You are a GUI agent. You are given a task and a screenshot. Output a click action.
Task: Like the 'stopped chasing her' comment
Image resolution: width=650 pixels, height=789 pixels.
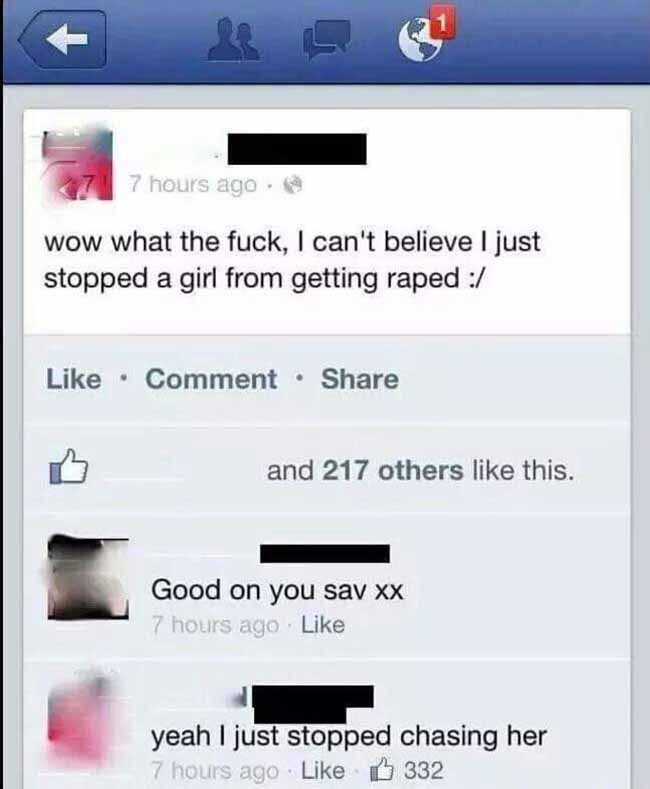coord(323,770)
